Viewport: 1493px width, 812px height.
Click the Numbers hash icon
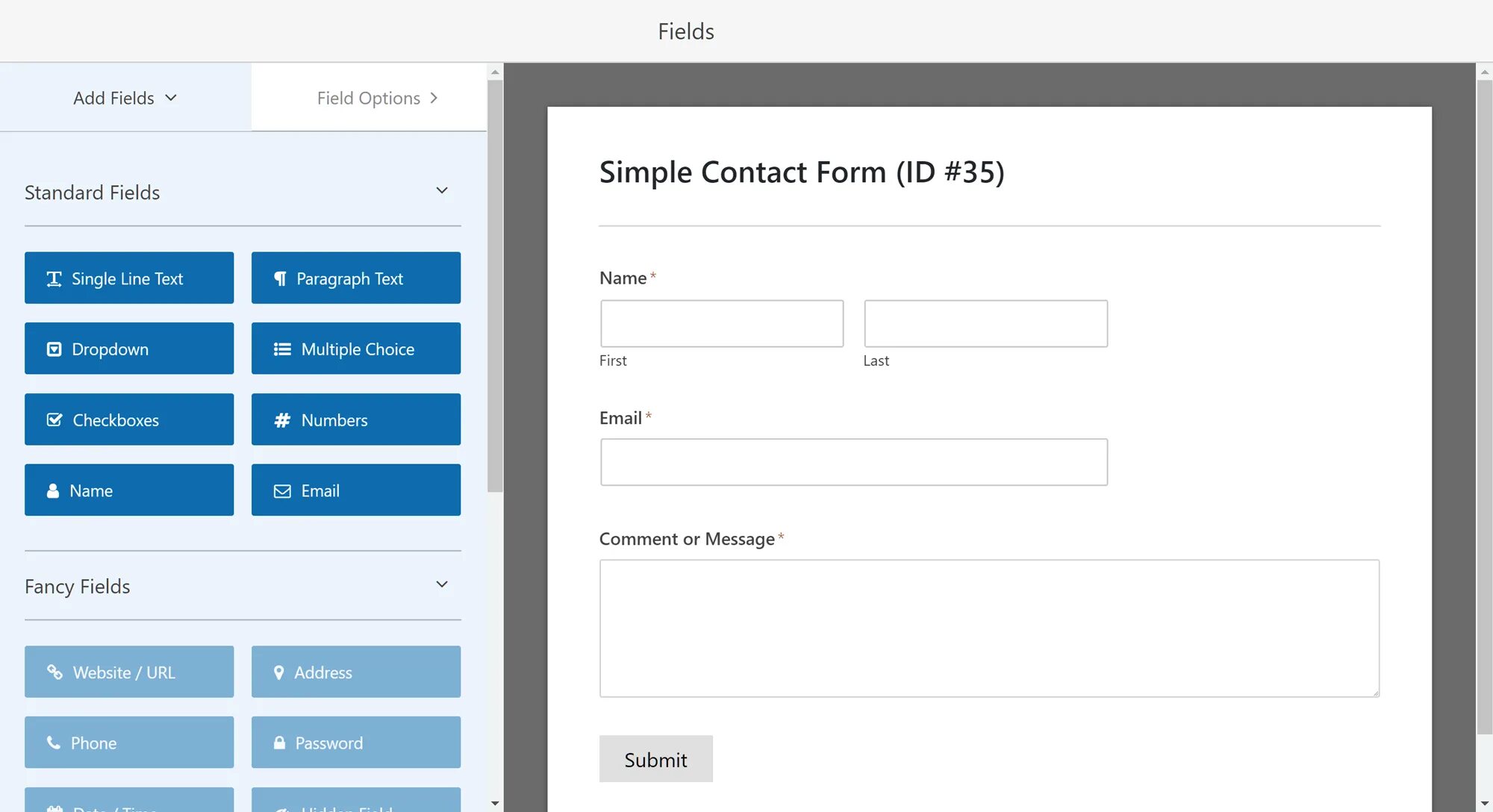[282, 420]
